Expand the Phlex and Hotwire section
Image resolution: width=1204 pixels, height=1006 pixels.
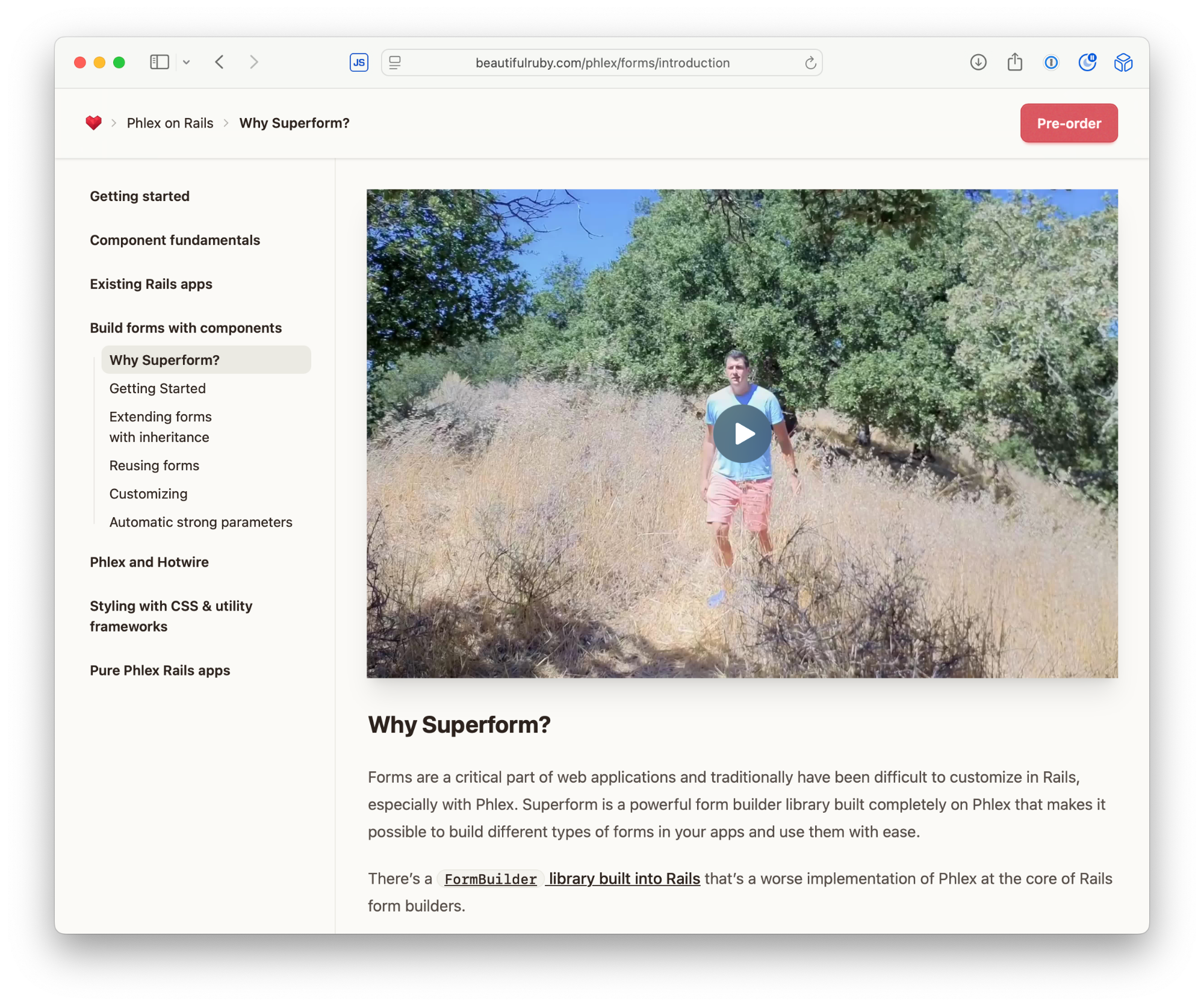click(149, 562)
